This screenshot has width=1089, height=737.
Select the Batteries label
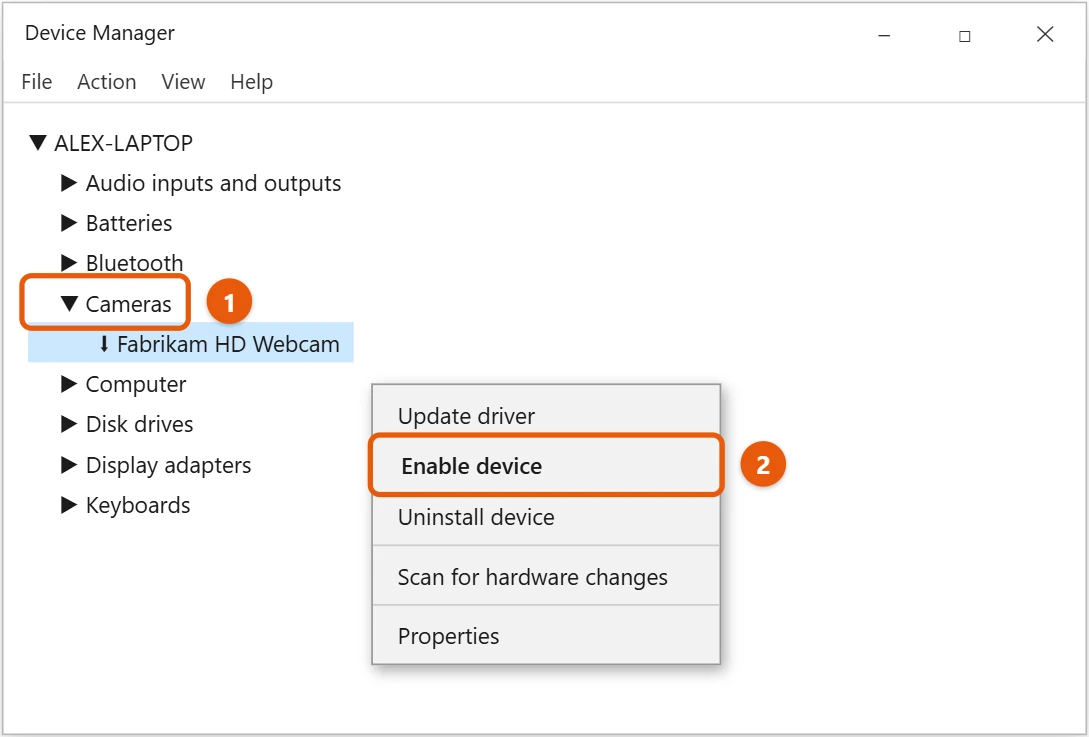129,223
